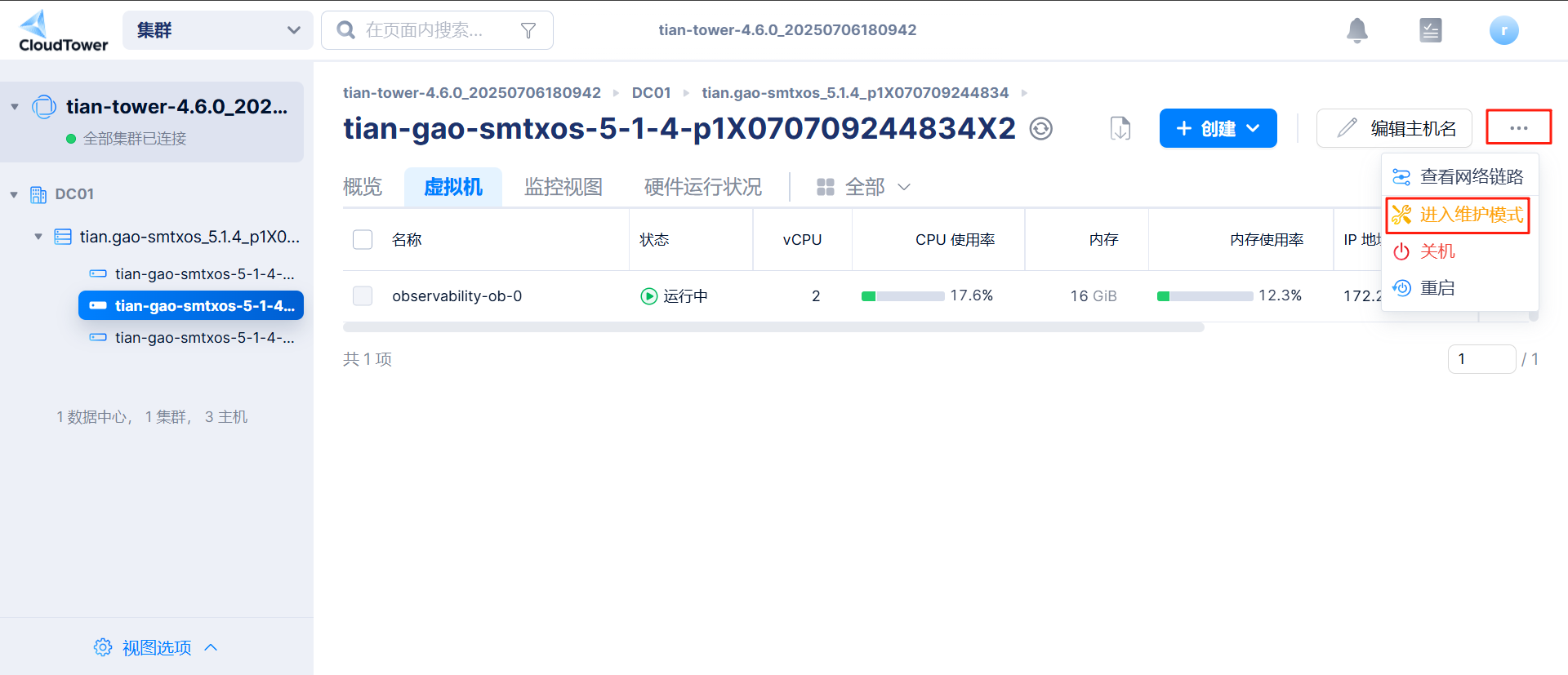Open the user avatar menu
1568x675 pixels.
1503,30
